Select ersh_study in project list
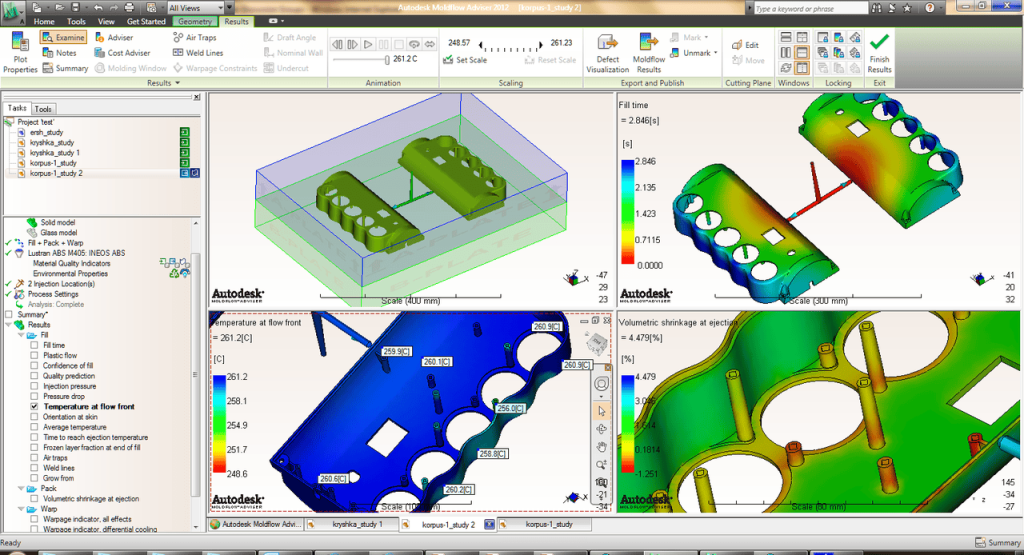This screenshot has height=555, width=1024. click(46, 132)
